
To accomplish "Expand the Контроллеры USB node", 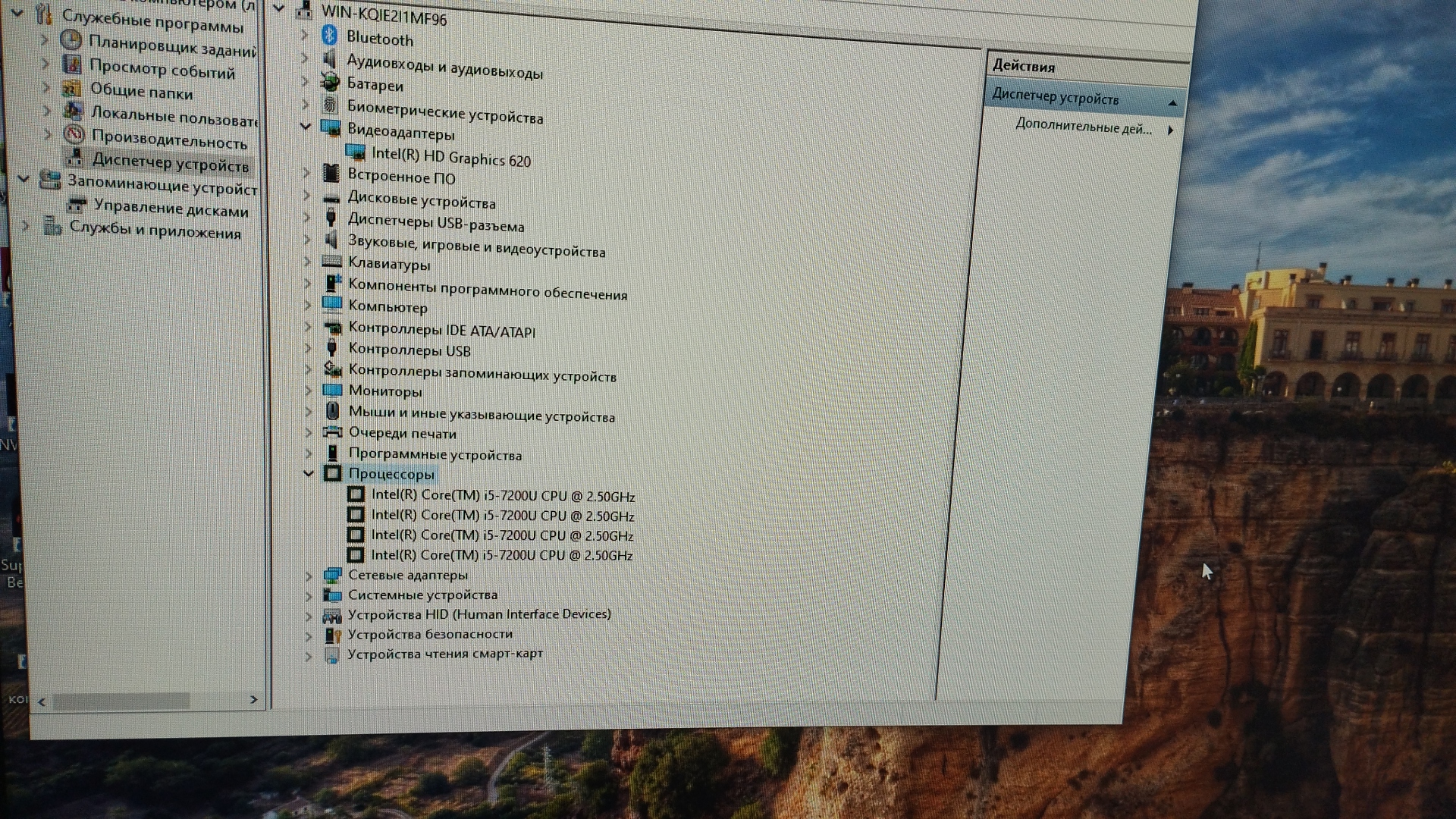I will 307,348.
